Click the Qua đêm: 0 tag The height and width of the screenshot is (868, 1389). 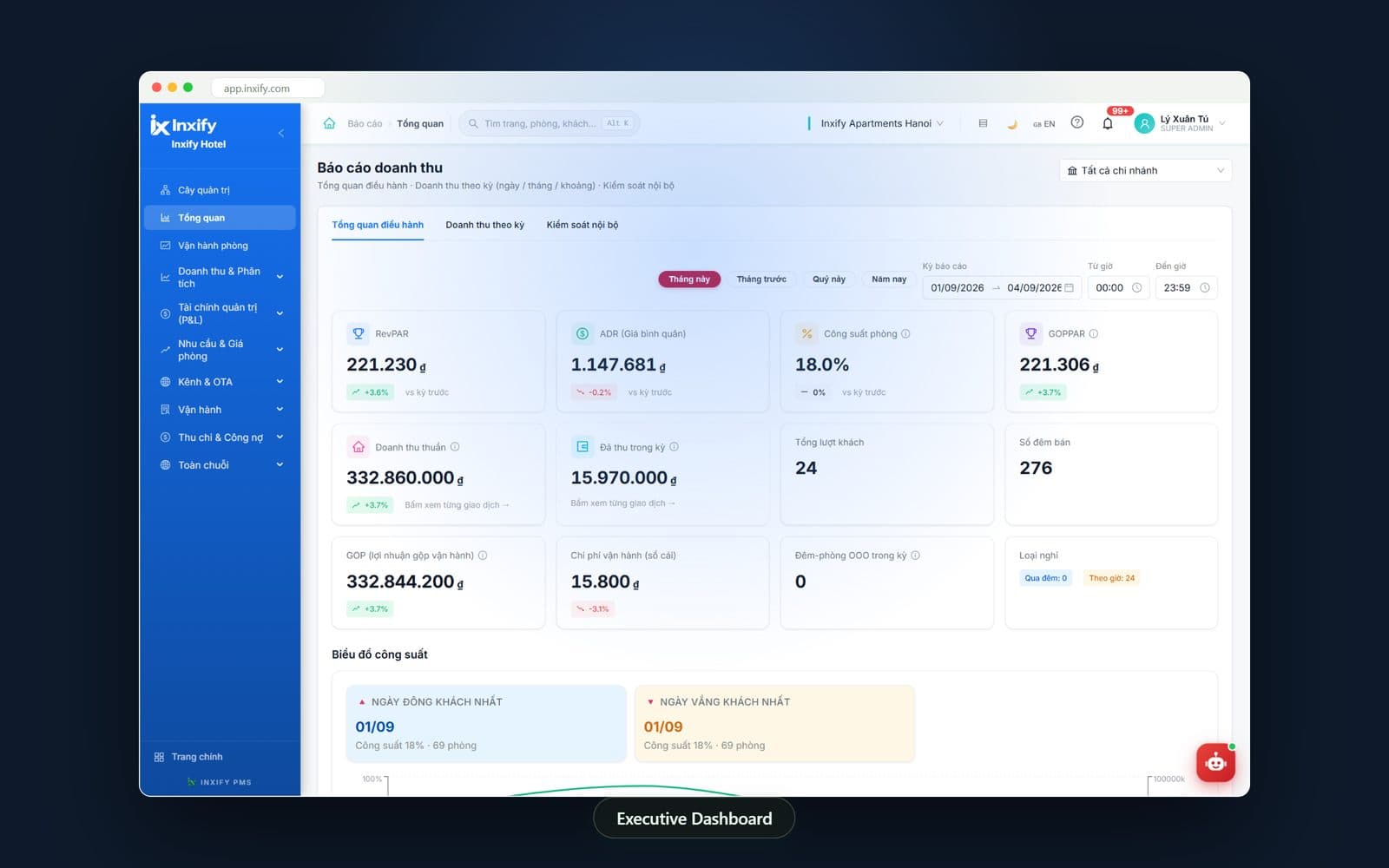tap(1046, 578)
